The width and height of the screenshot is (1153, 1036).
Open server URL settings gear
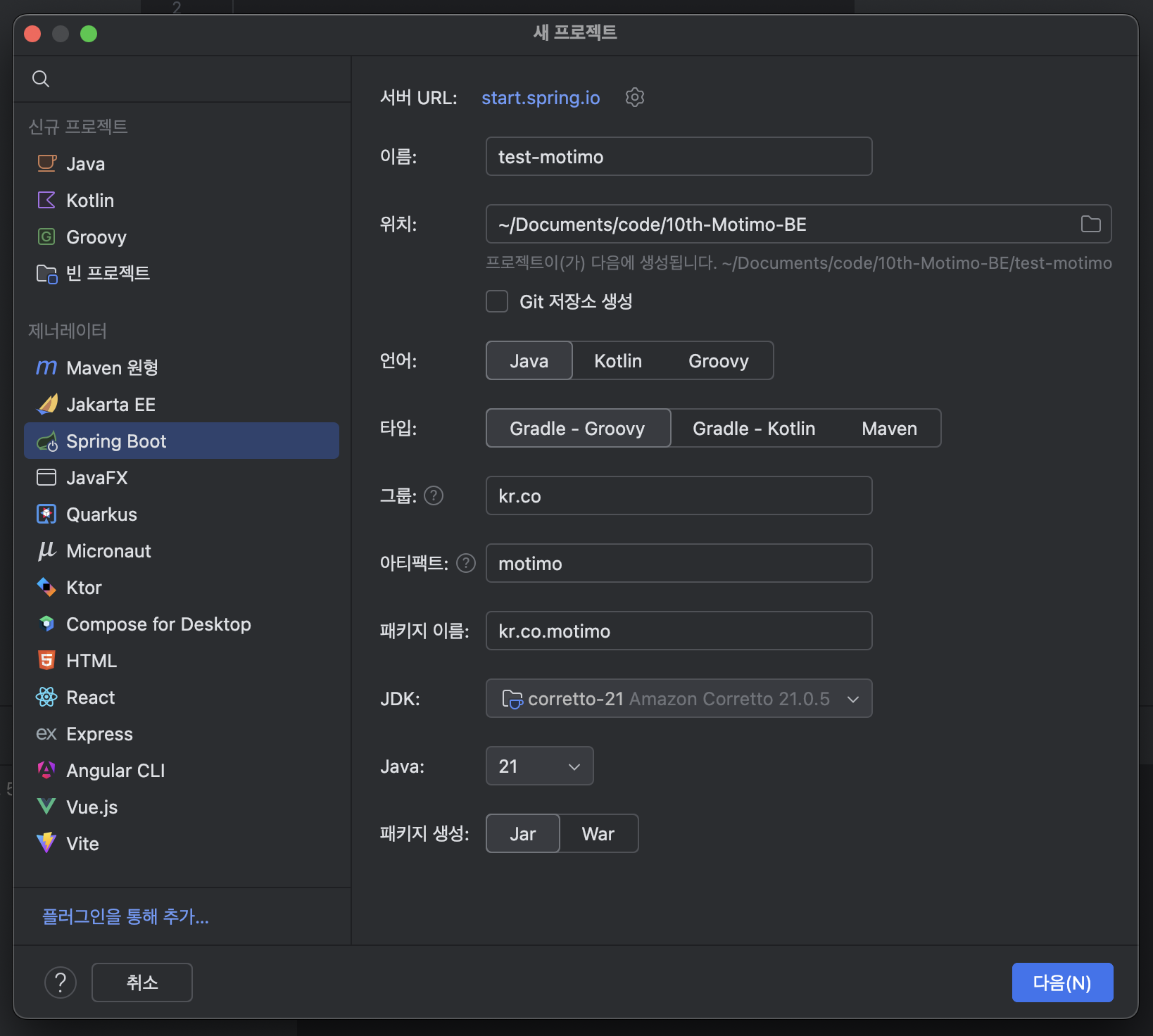(x=635, y=97)
